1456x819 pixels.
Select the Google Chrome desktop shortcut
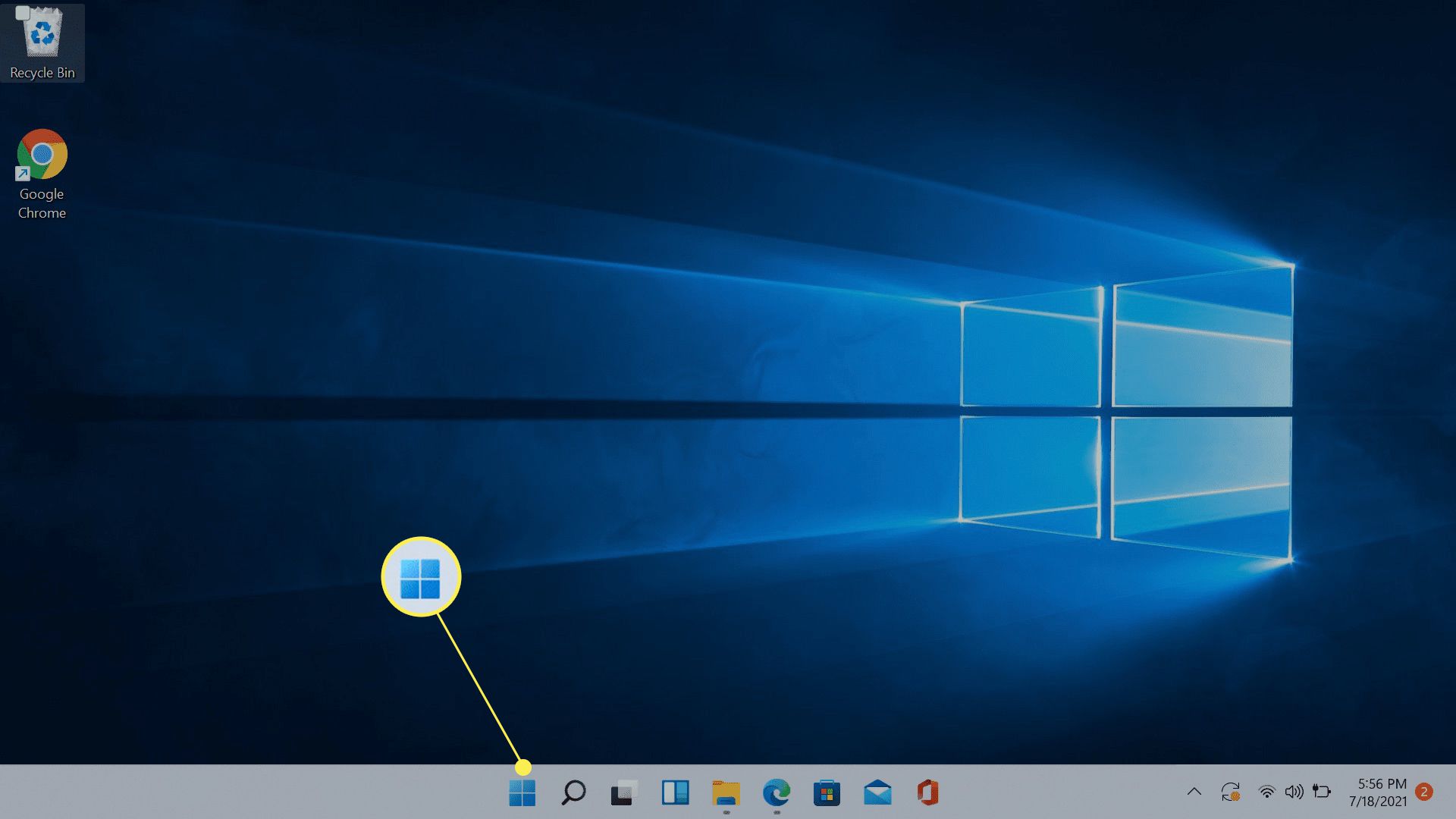[x=42, y=174]
